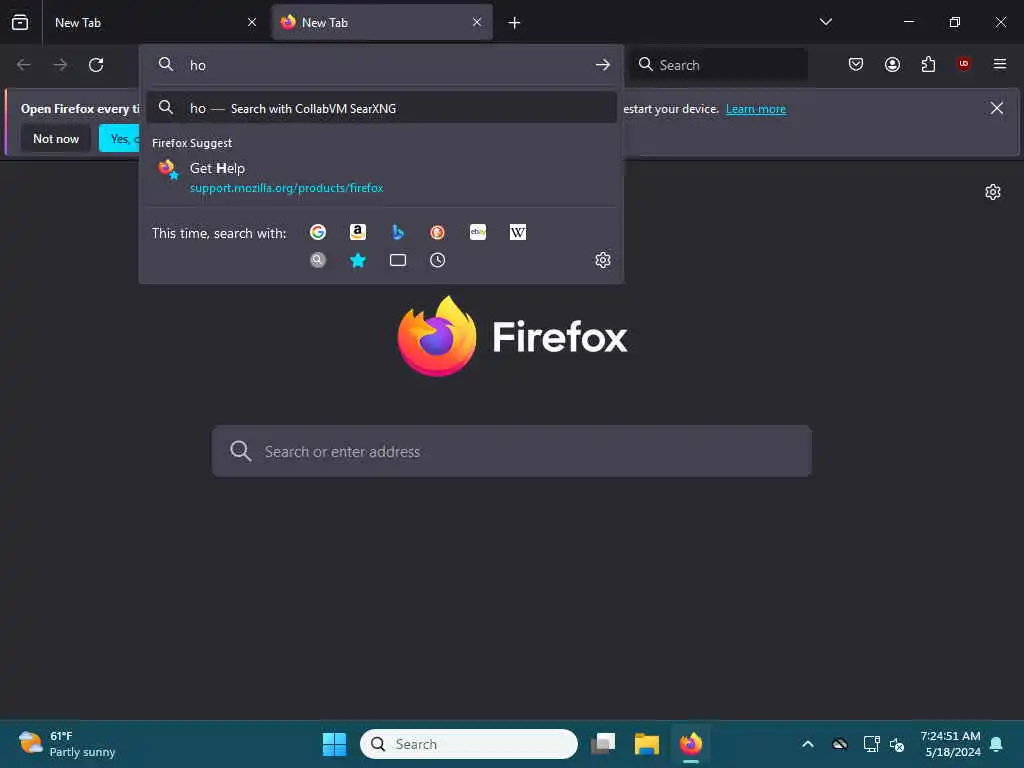Image resolution: width=1024 pixels, height=768 pixels.
Task: Click the Not now button
Action: point(56,138)
